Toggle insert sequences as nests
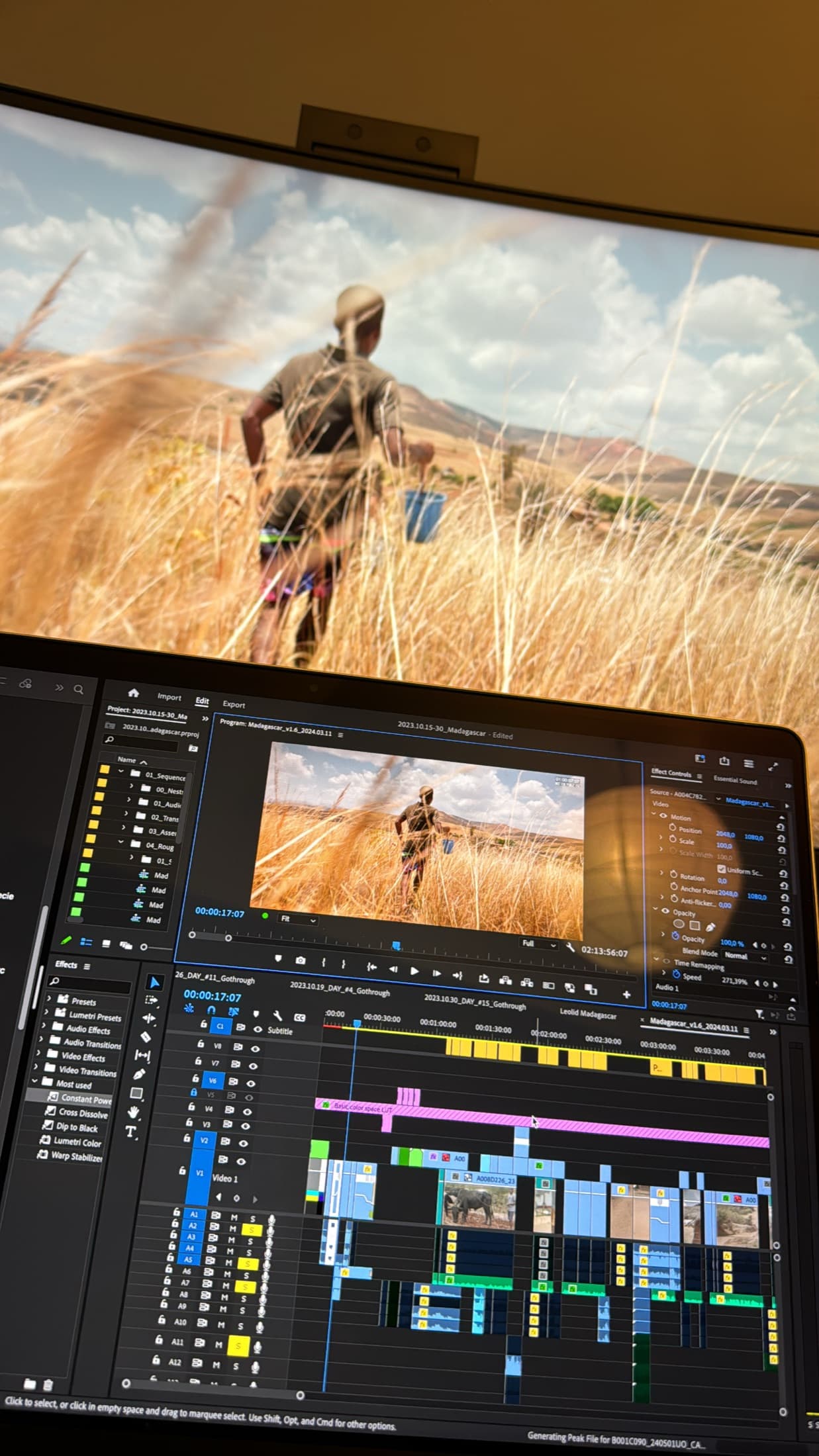This screenshot has height=1456, width=819. pyautogui.click(x=189, y=1008)
